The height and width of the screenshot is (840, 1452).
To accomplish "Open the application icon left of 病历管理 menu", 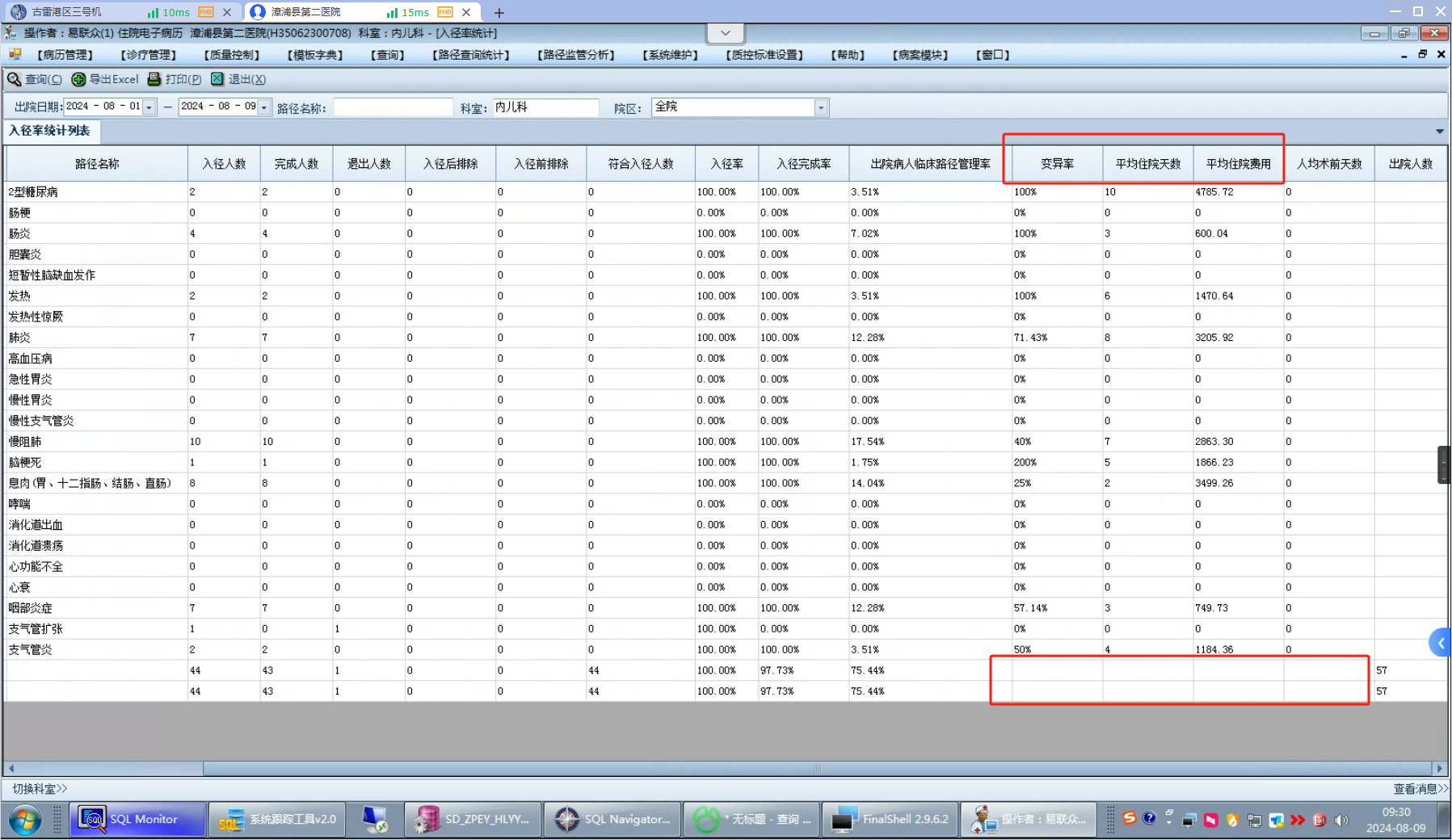I will pyautogui.click(x=15, y=54).
